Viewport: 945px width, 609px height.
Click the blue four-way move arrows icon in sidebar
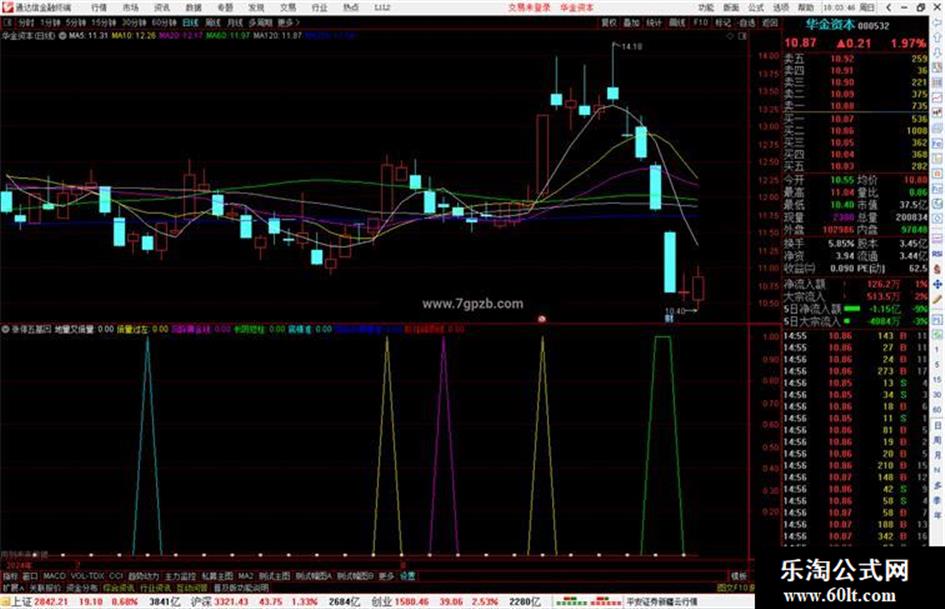[937, 284]
